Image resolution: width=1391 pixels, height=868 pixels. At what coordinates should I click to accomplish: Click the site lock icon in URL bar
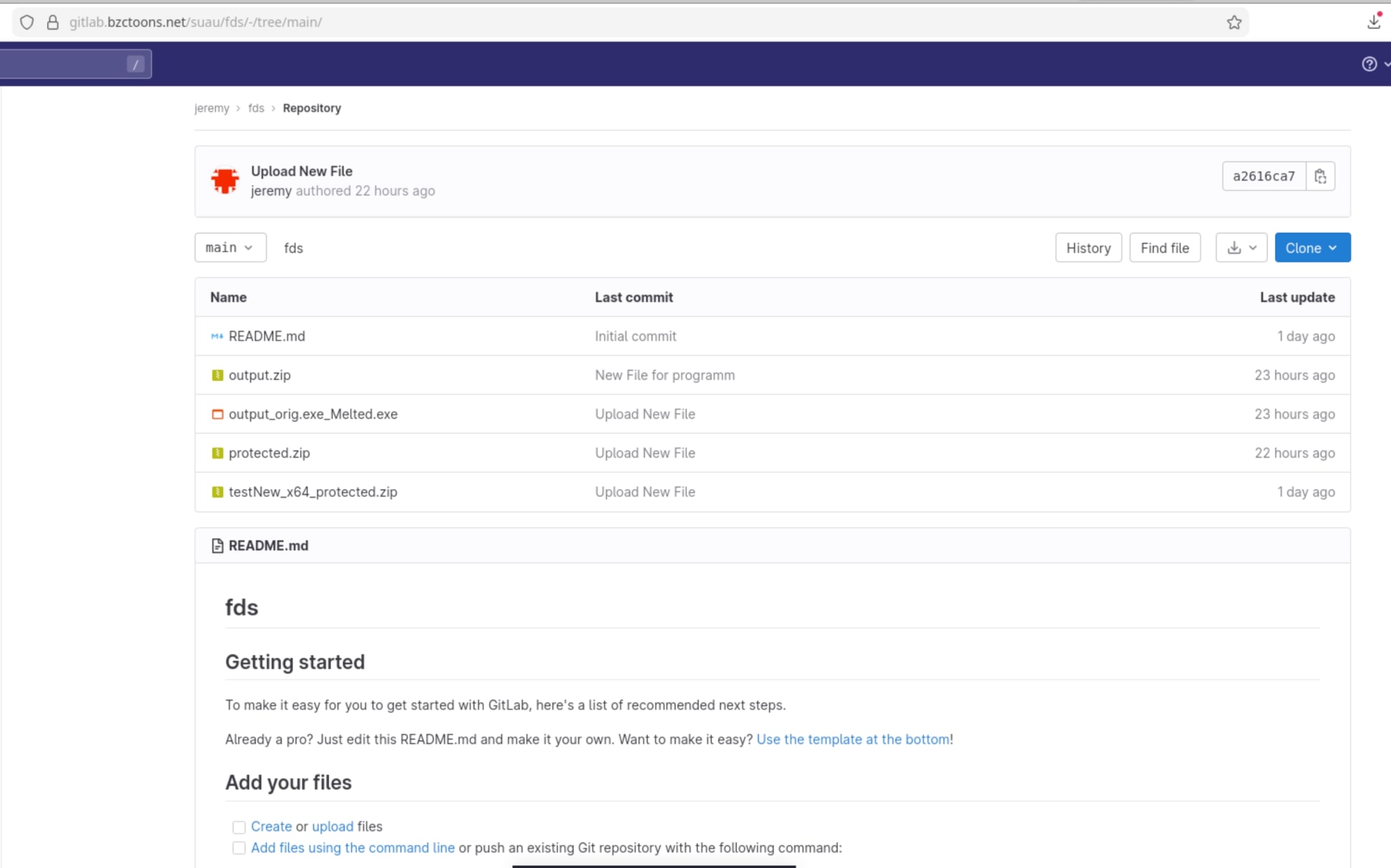pos(52,22)
